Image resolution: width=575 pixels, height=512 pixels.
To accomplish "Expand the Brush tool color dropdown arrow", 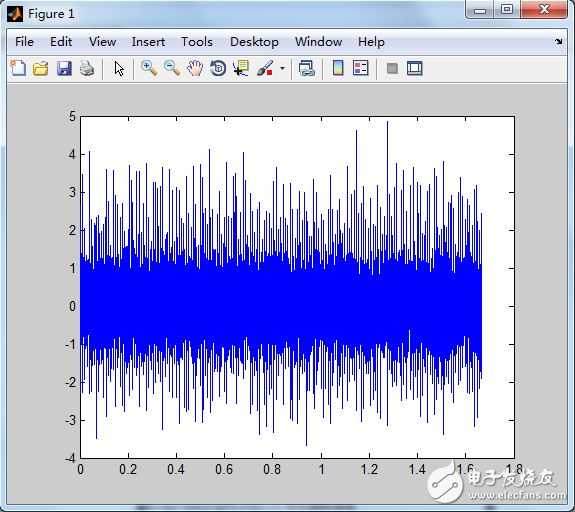I will [x=282, y=69].
